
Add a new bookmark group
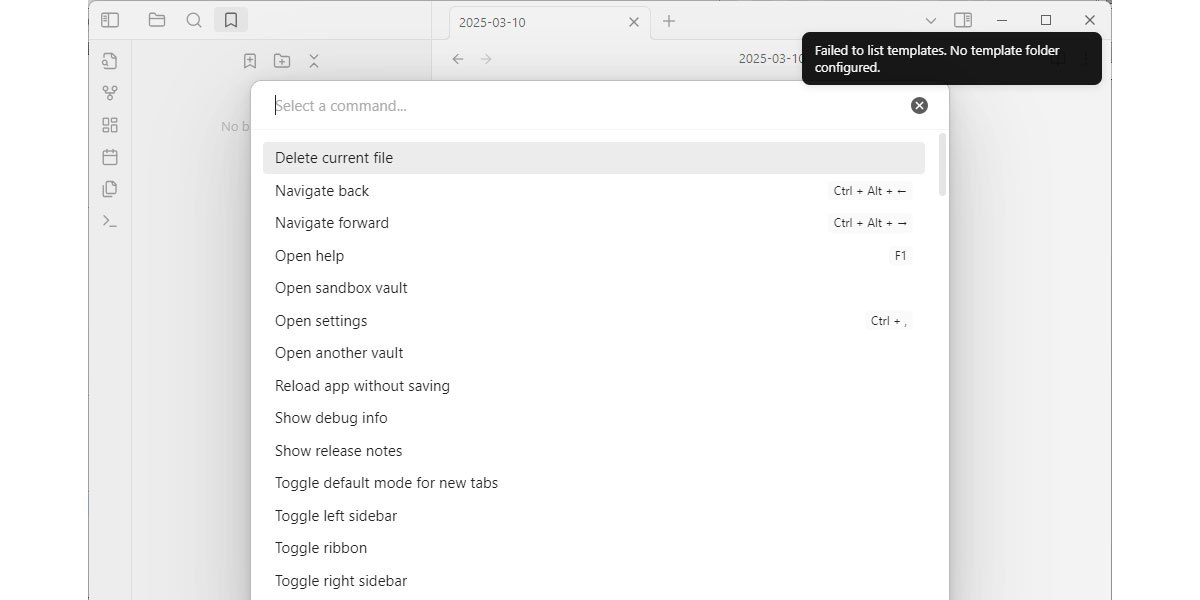(x=282, y=61)
